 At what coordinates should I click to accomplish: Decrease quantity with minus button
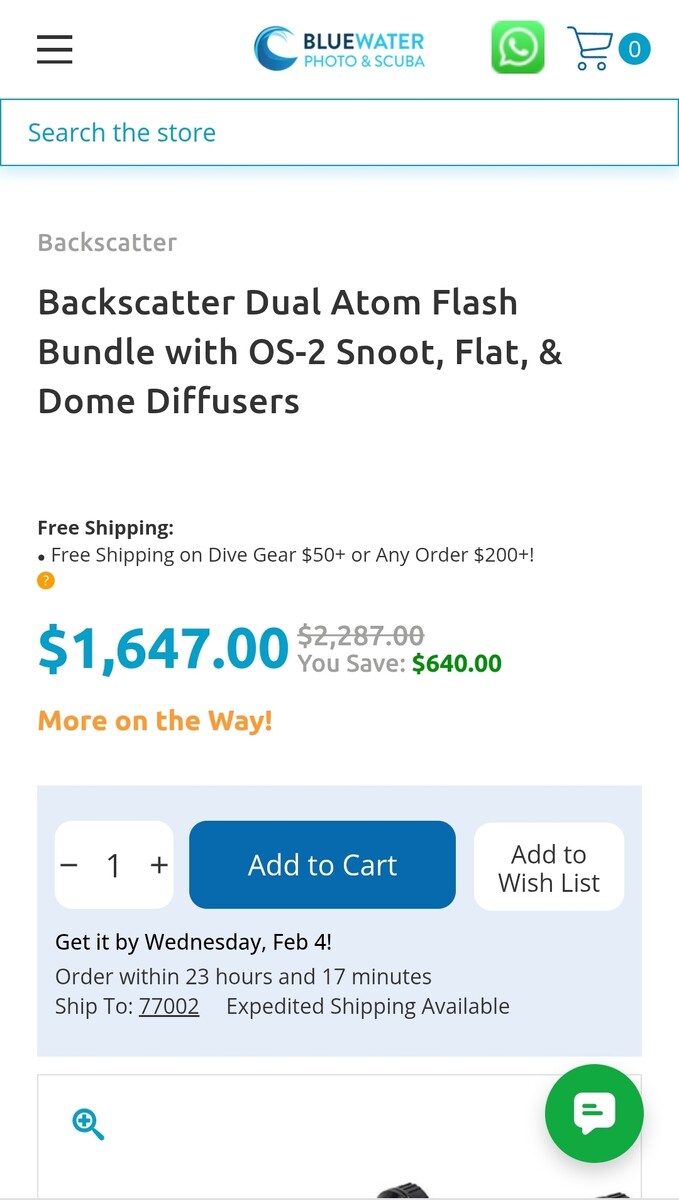tap(69, 865)
